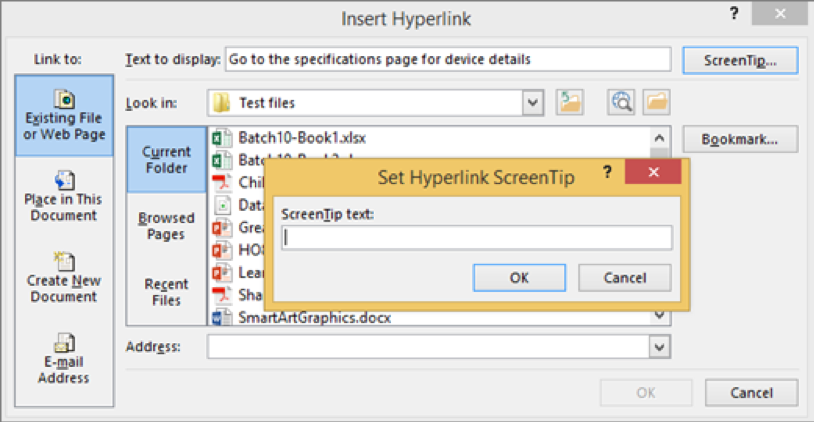Choose Place in This Document option
814x422 pixels.
[63, 196]
